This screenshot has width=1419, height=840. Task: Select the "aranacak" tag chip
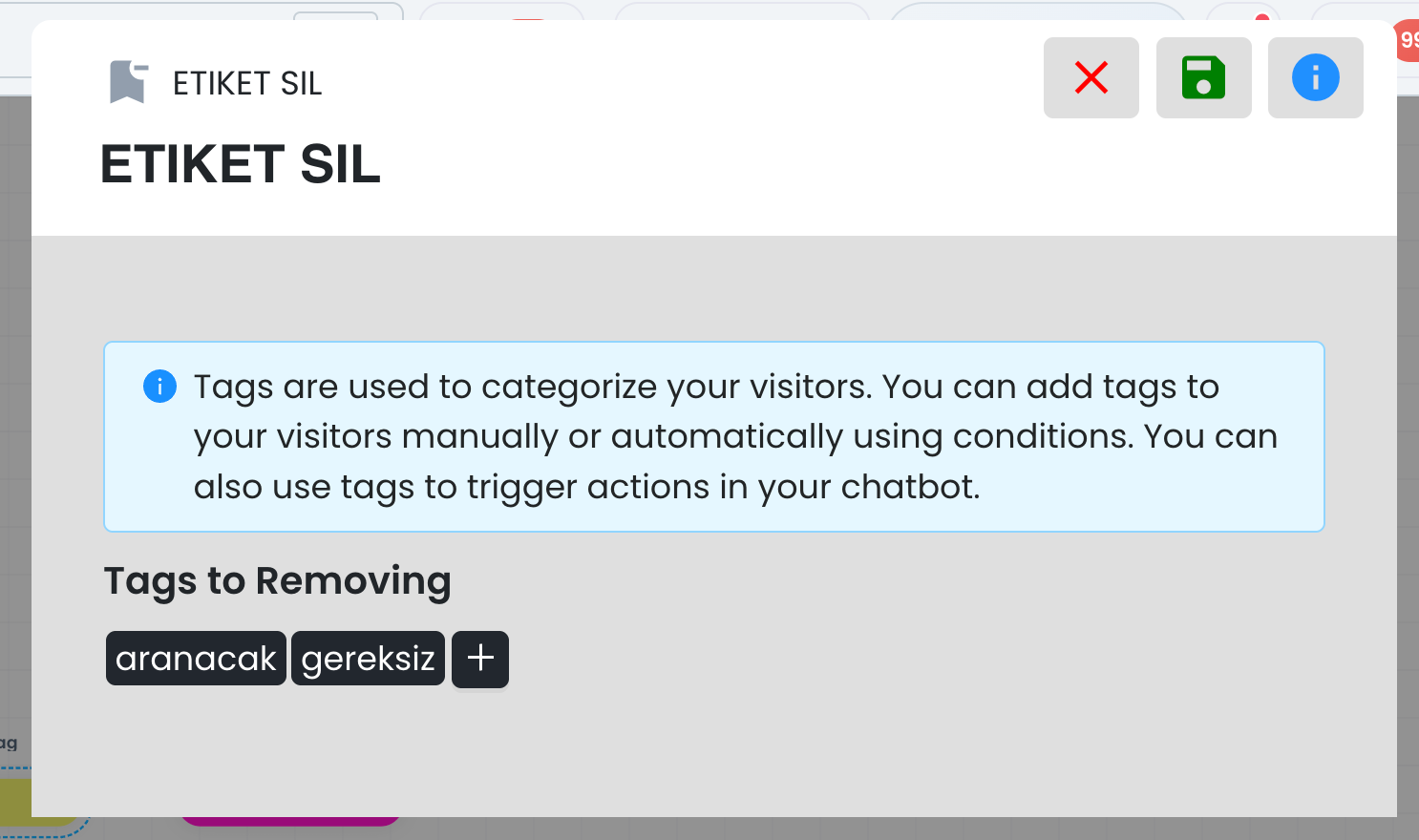click(196, 659)
